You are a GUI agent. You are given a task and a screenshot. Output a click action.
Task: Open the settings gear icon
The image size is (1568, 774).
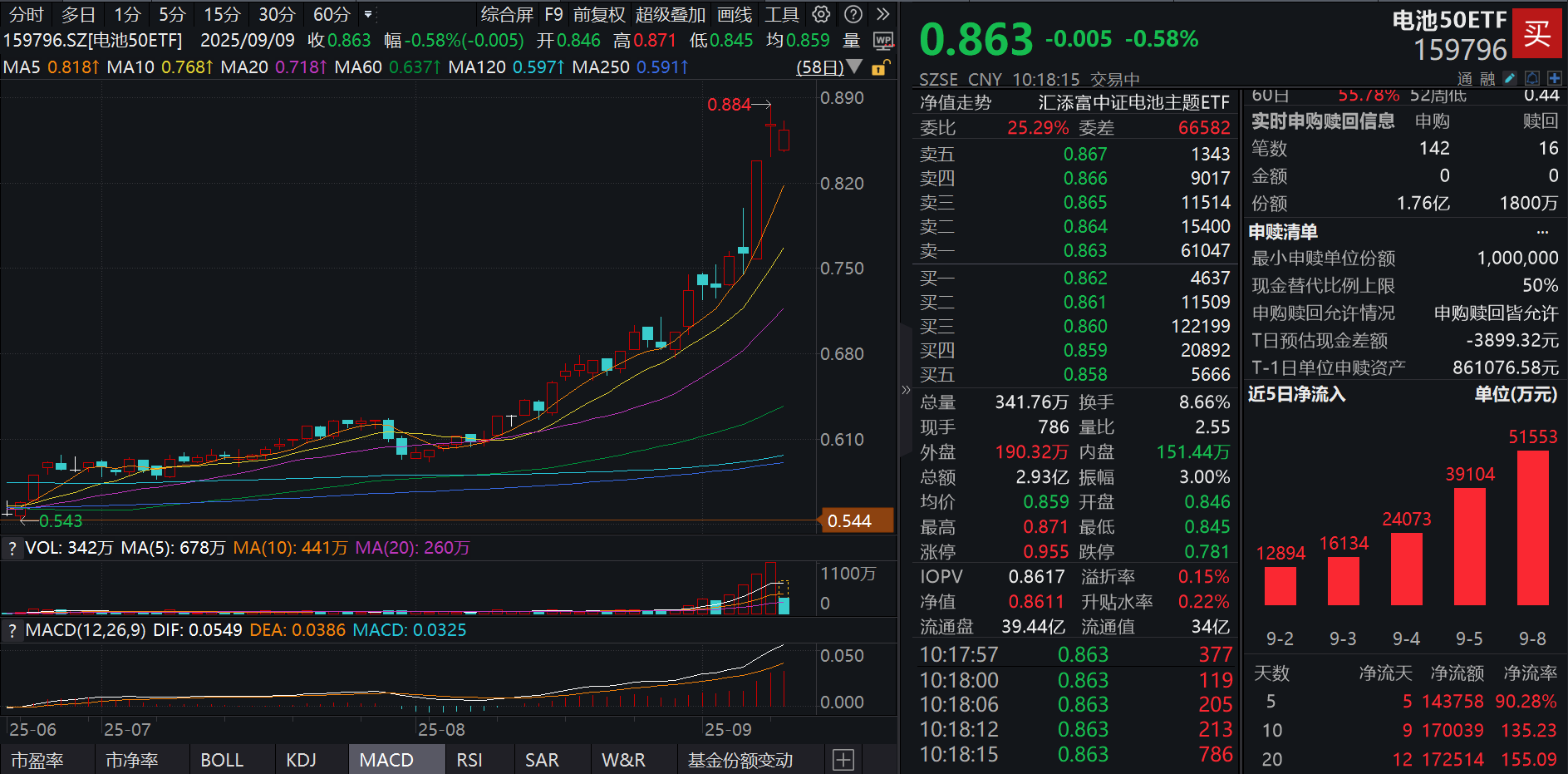821,14
